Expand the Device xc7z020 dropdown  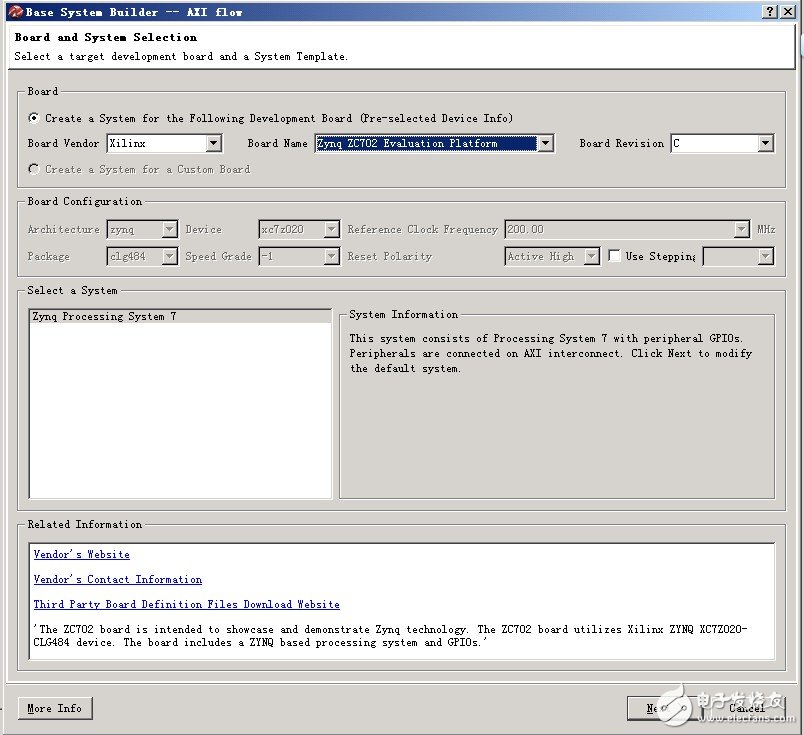(x=331, y=230)
